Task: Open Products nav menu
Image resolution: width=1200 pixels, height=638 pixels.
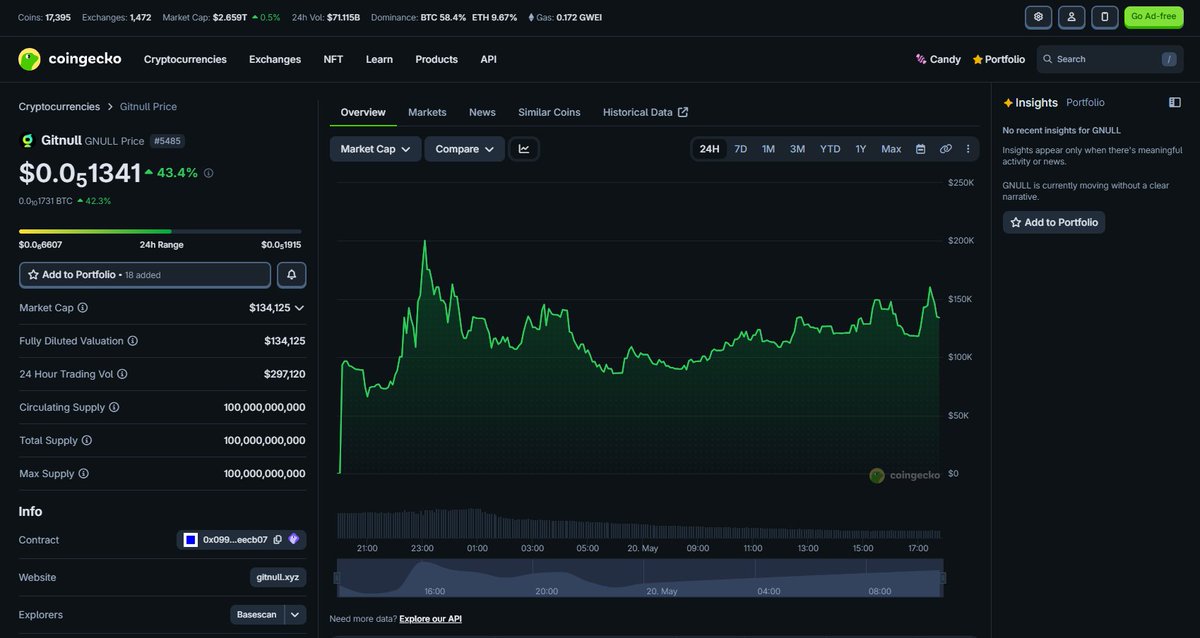Action: click(436, 59)
